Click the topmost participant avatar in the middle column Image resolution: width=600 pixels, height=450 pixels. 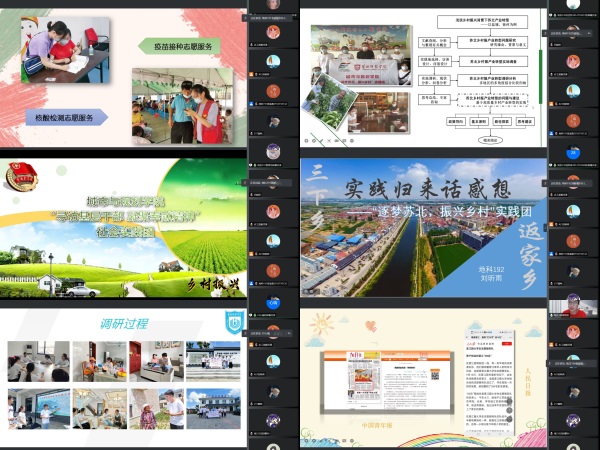(273, 5)
